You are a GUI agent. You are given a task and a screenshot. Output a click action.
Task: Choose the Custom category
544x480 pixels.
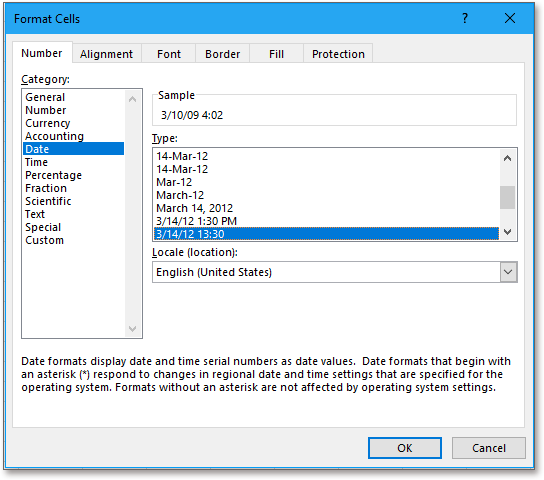tap(44, 240)
